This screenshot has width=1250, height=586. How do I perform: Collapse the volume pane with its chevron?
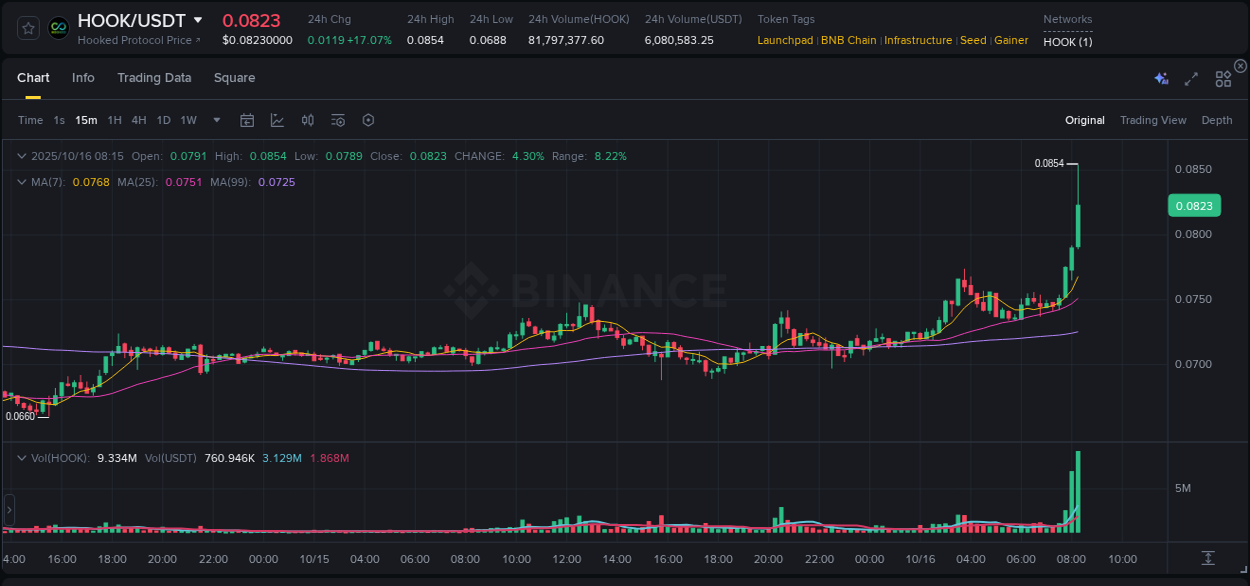click(22, 457)
